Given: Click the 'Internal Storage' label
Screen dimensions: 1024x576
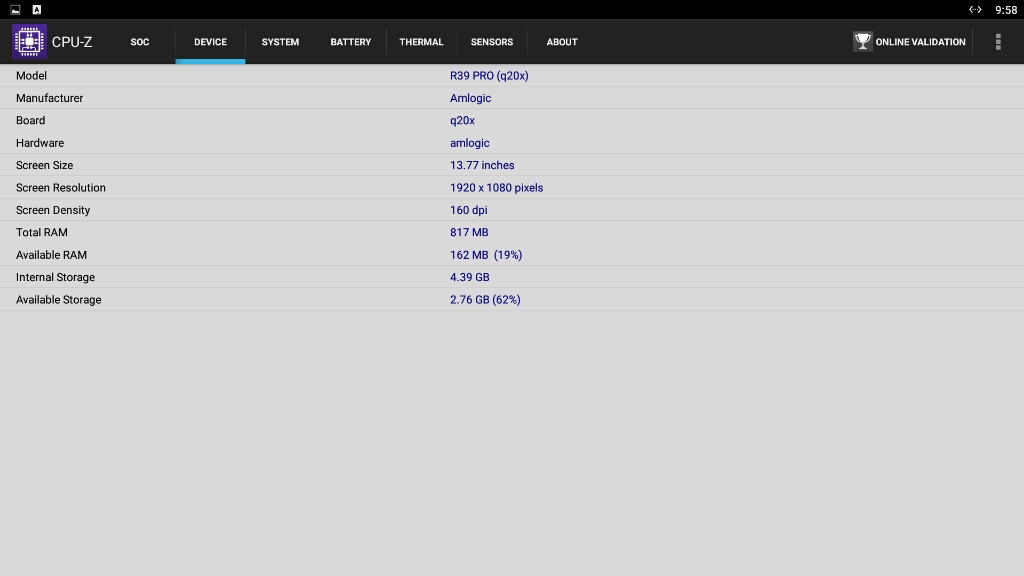Looking at the screenshot, I should (x=56, y=278).
